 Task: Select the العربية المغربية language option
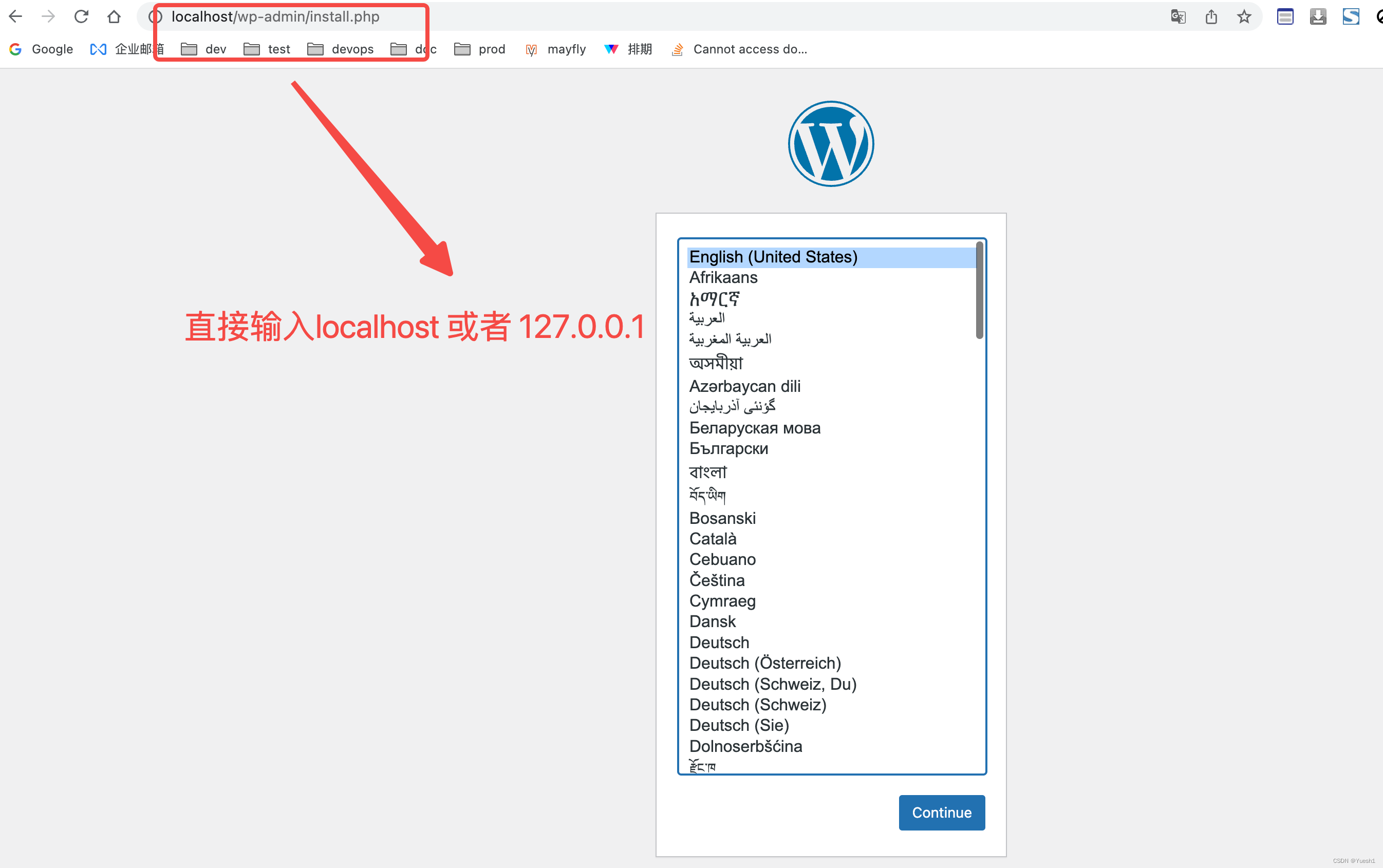[831, 339]
